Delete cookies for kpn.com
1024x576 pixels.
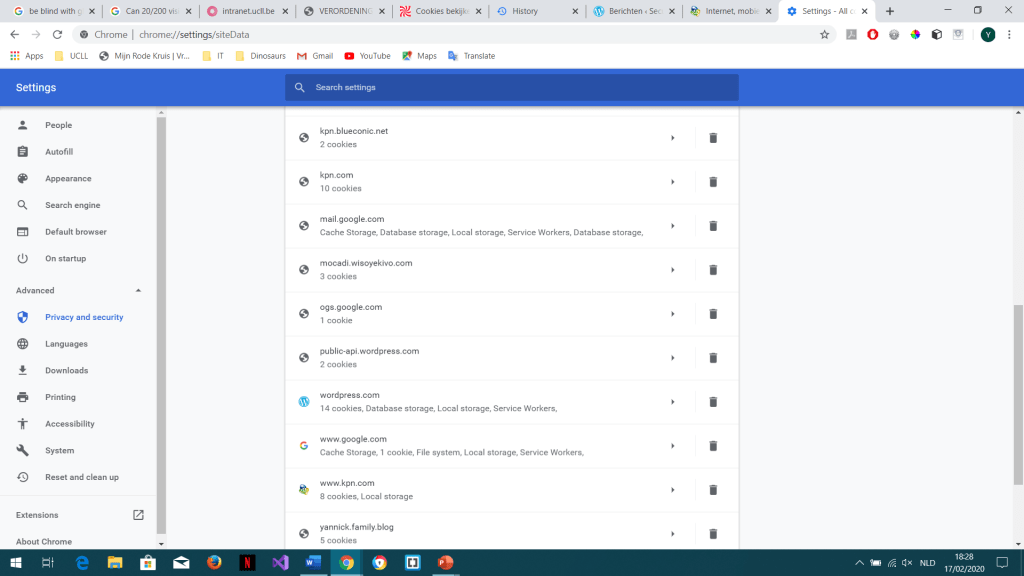pos(713,182)
